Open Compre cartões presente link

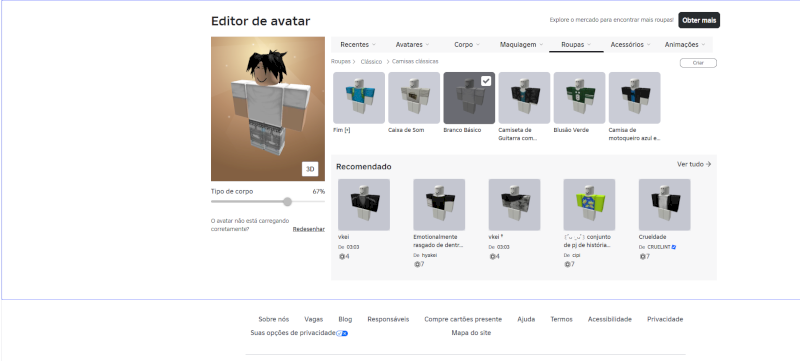[x=463, y=319]
